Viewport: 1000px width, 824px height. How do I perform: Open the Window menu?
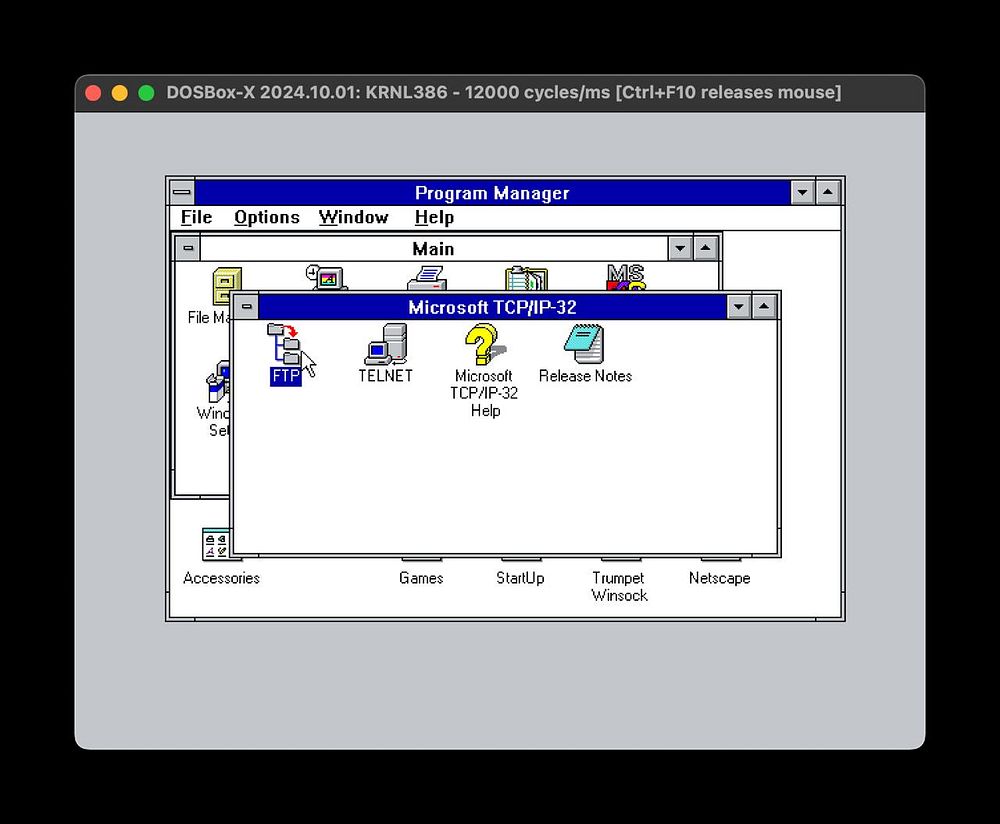click(x=353, y=217)
